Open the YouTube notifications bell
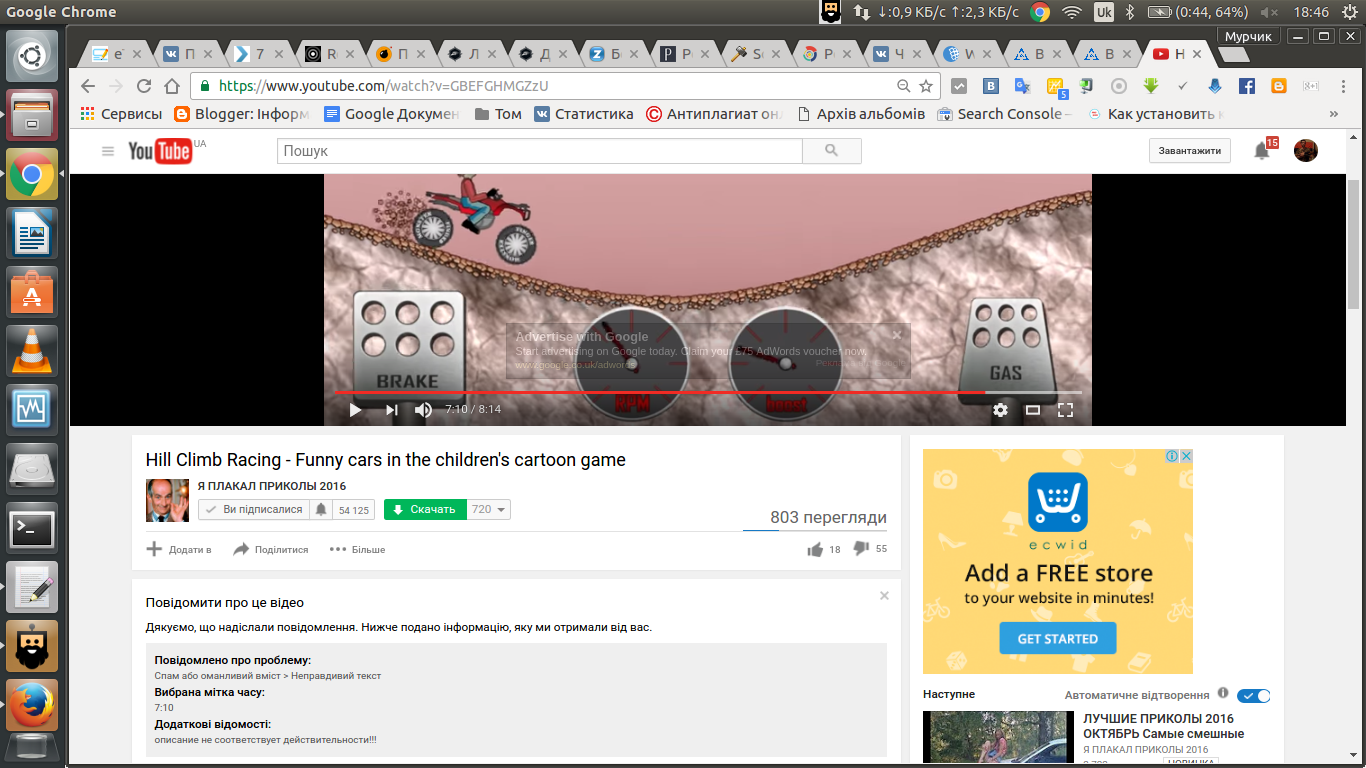 [1262, 151]
